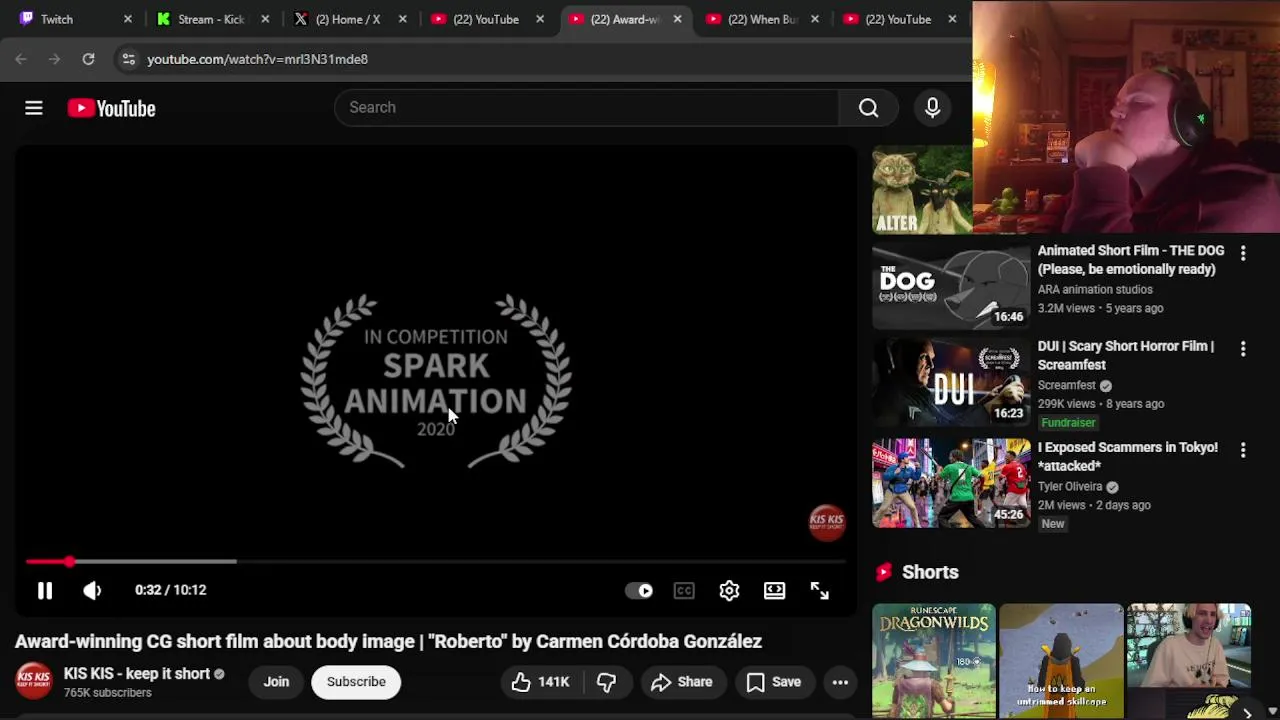Close the Award-winning video tab
The width and height of the screenshot is (1280, 720).
677,19
